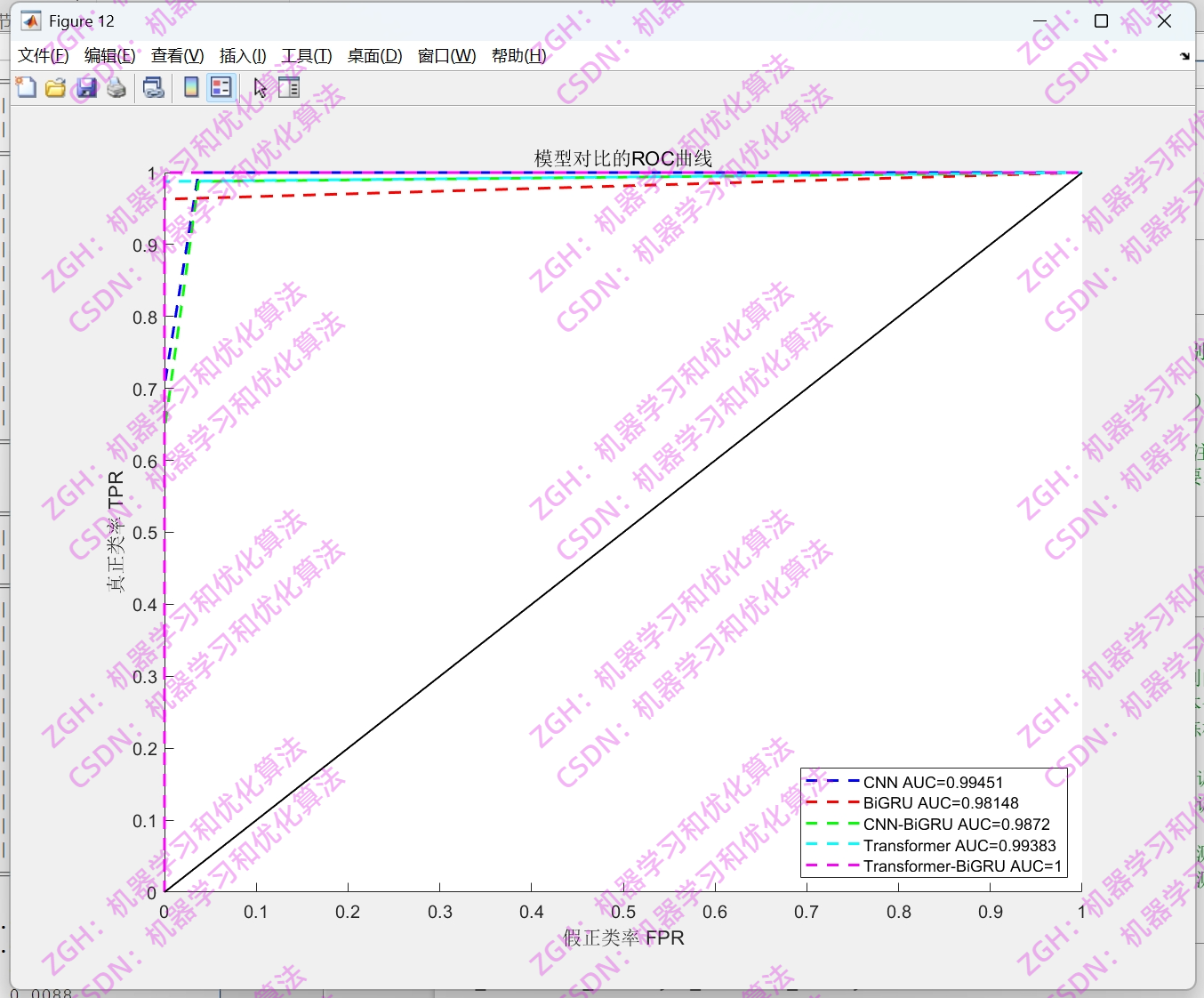Link the plot using the chain-link icon

click(x=152, y=87)
